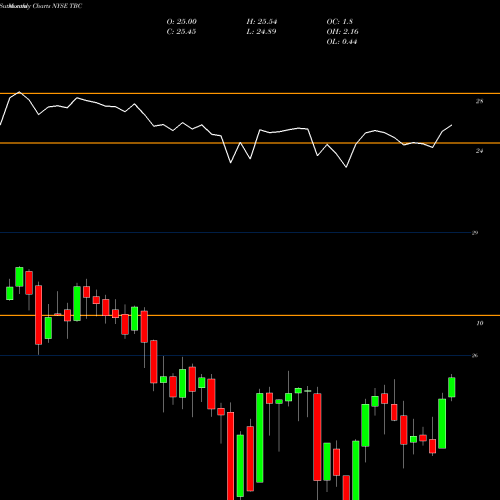
Task: Select the 'OC: 1.8' reading
Action: [339, 22]
